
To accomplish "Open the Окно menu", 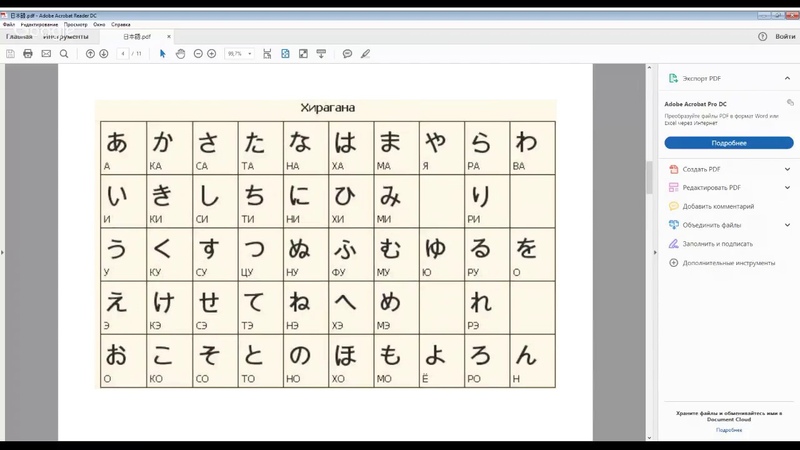I will point(99,24).
